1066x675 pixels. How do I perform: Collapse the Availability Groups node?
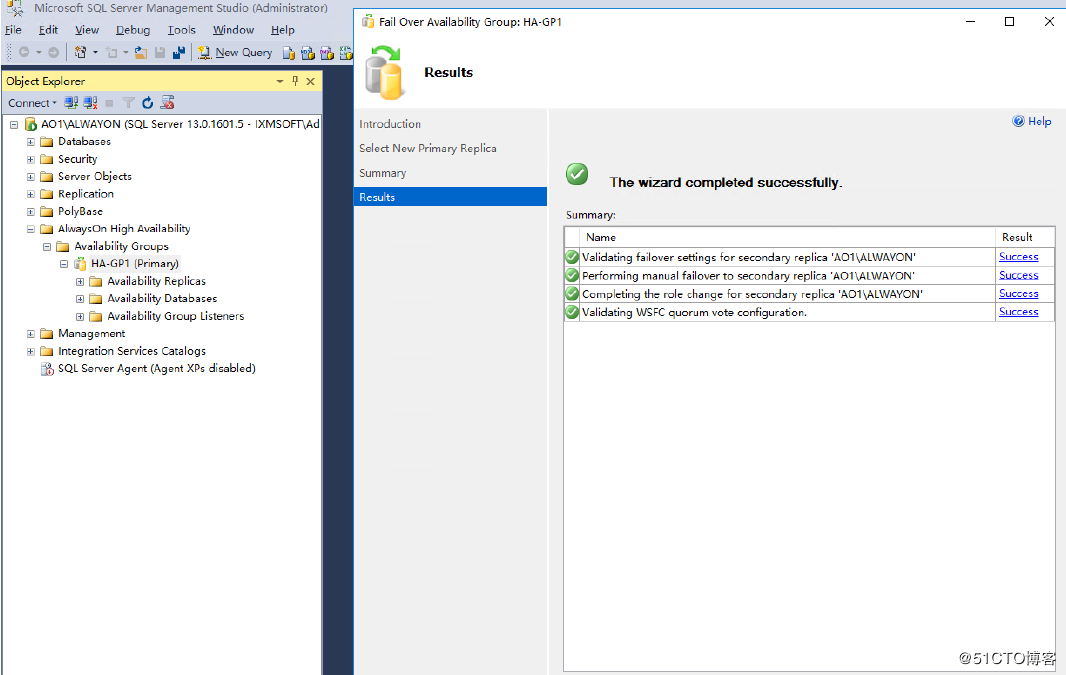(47, 247)
